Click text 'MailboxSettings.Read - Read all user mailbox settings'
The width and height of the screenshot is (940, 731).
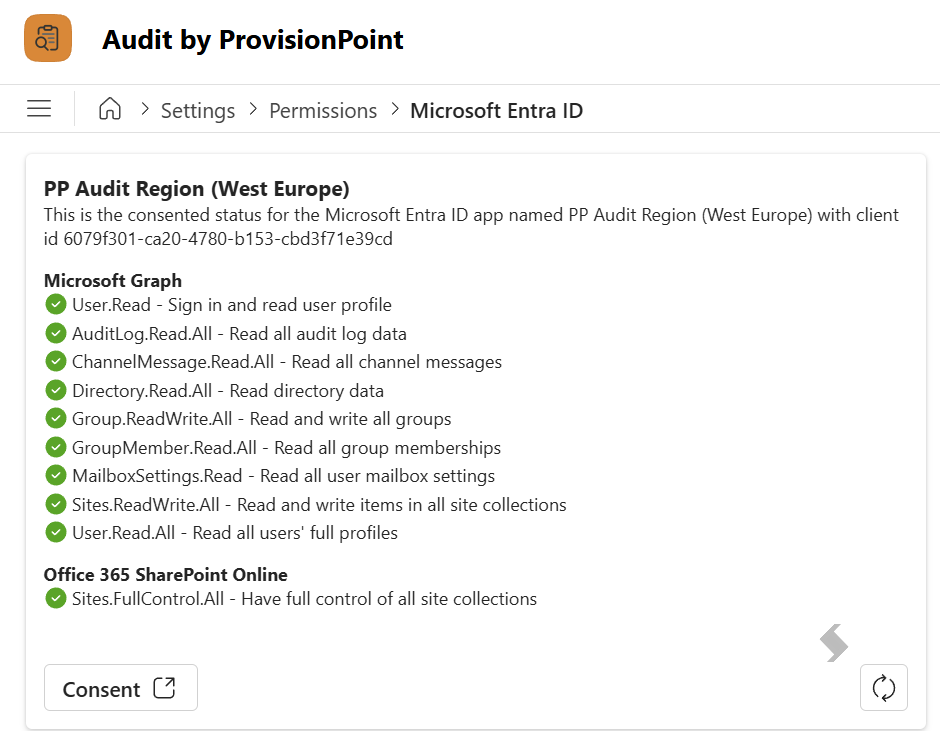point(283,476)
